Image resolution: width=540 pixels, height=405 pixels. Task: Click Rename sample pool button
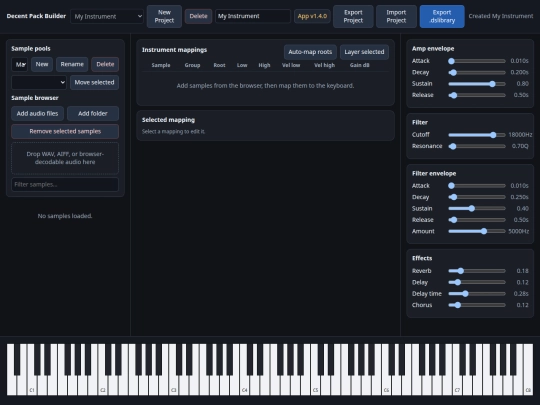coord(72,64)
